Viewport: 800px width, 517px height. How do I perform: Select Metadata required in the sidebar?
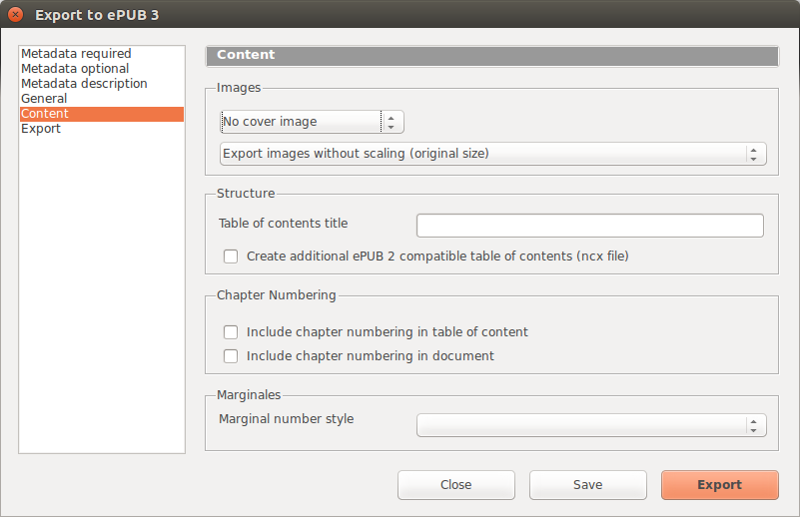click(76, 54)
